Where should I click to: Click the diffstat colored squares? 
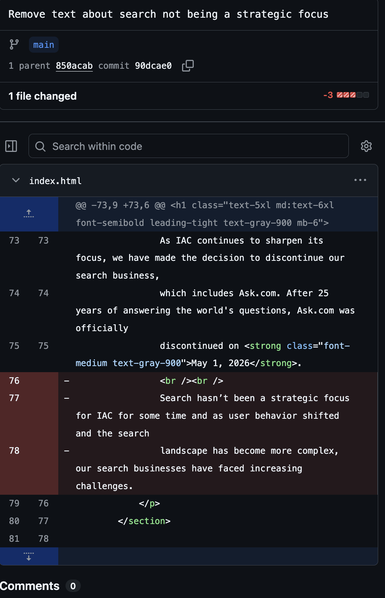353,95
